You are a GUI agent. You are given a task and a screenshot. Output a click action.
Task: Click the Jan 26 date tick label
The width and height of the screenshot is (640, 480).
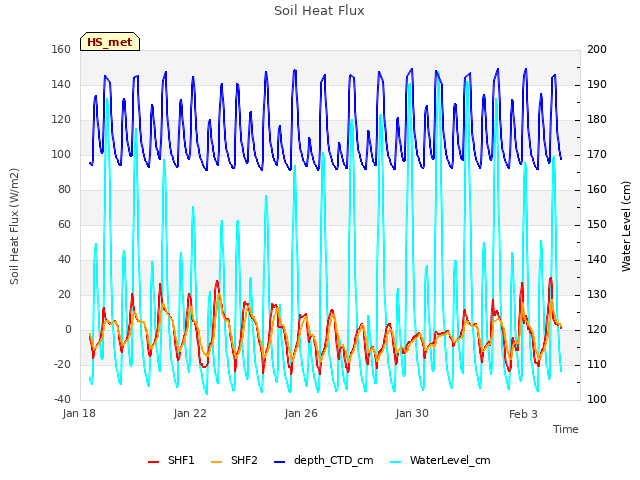[x=301, y=413]
